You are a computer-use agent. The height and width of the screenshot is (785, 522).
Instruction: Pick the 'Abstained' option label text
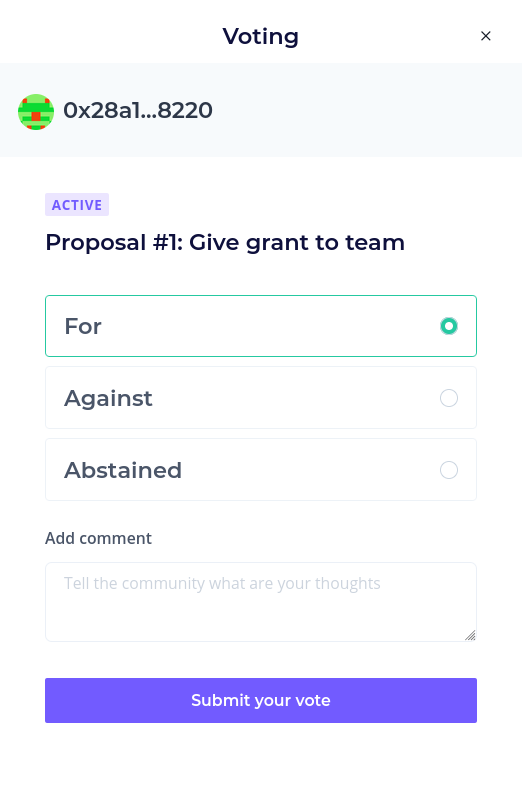(123, 470)
